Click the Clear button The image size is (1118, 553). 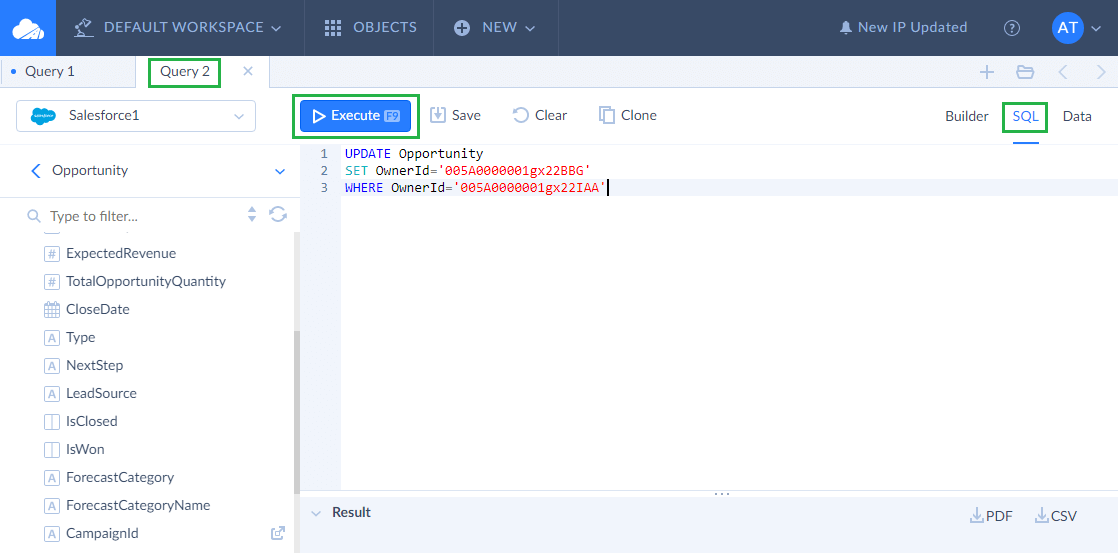pyautogui.click(x=540, y=116)
